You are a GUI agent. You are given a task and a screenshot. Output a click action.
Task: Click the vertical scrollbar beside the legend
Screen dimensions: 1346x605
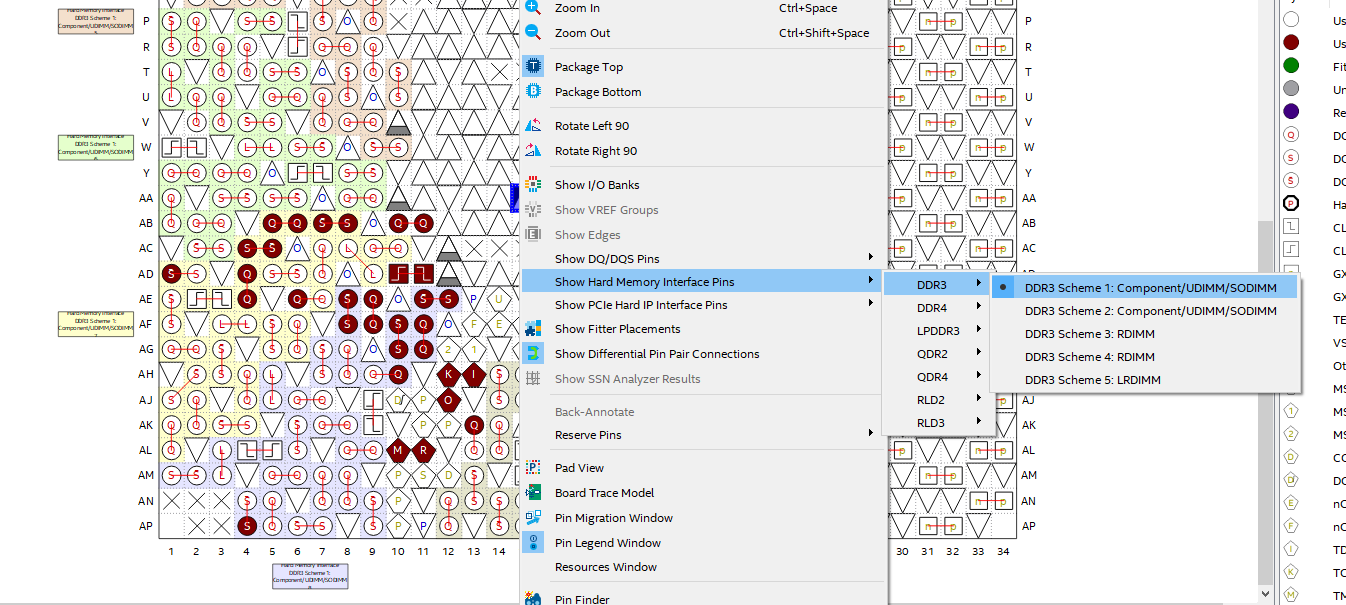[x=1267, y=300]
